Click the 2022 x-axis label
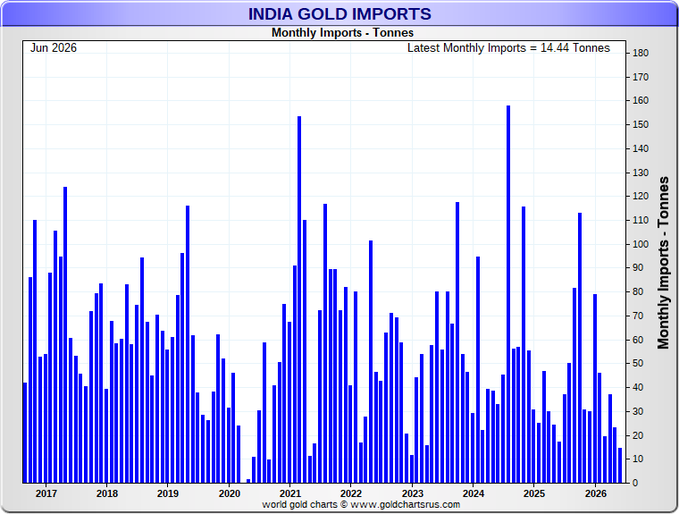679x514 pixels. pos(351,494)
